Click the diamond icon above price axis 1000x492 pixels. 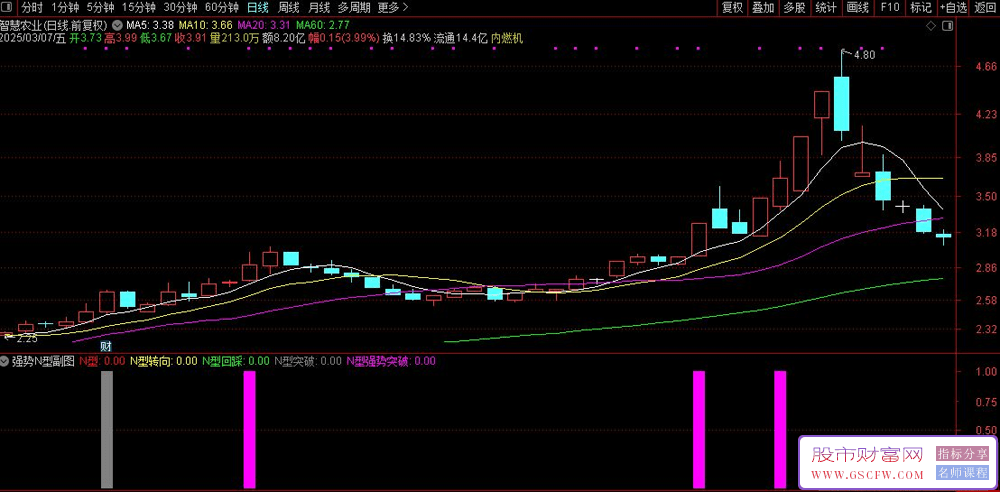[930, 26]
